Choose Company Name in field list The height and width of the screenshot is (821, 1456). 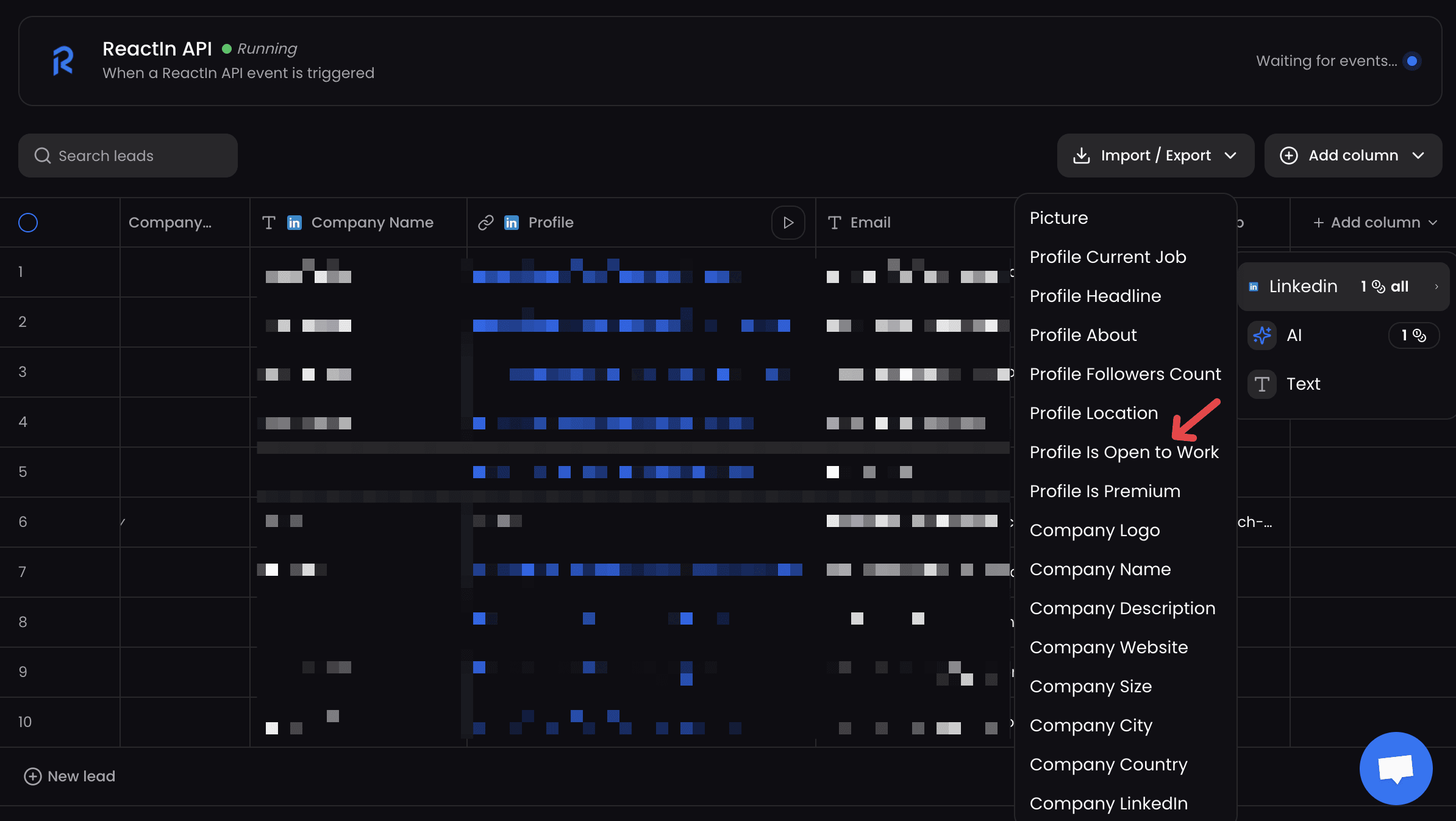click(1101, 569)
